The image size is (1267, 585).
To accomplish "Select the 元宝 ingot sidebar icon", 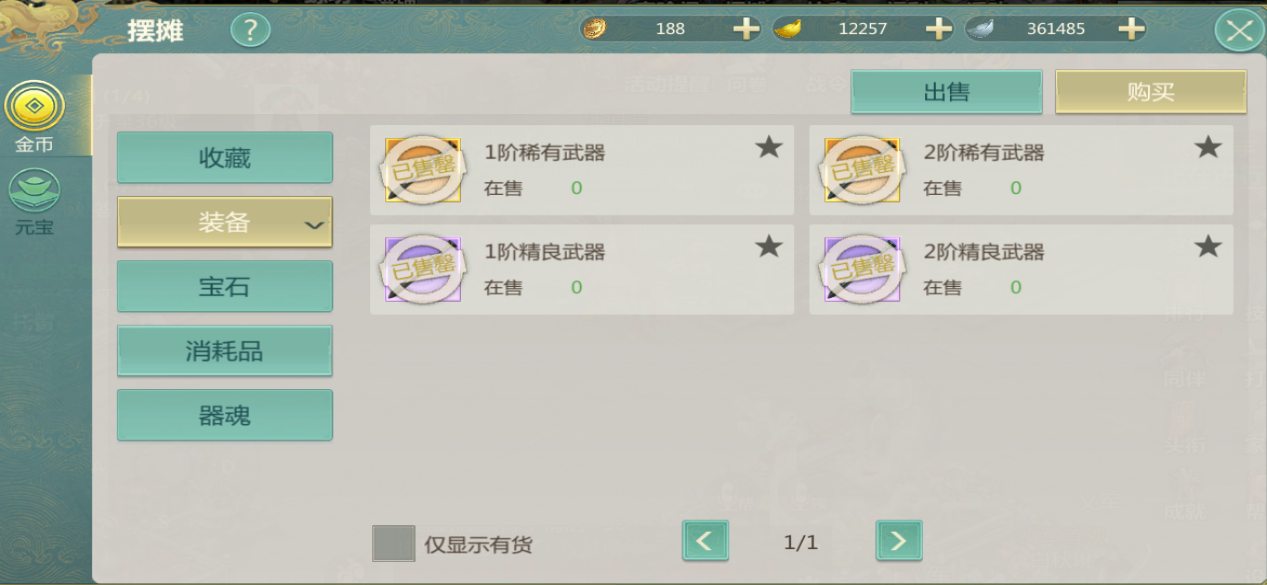I will 35,190.
